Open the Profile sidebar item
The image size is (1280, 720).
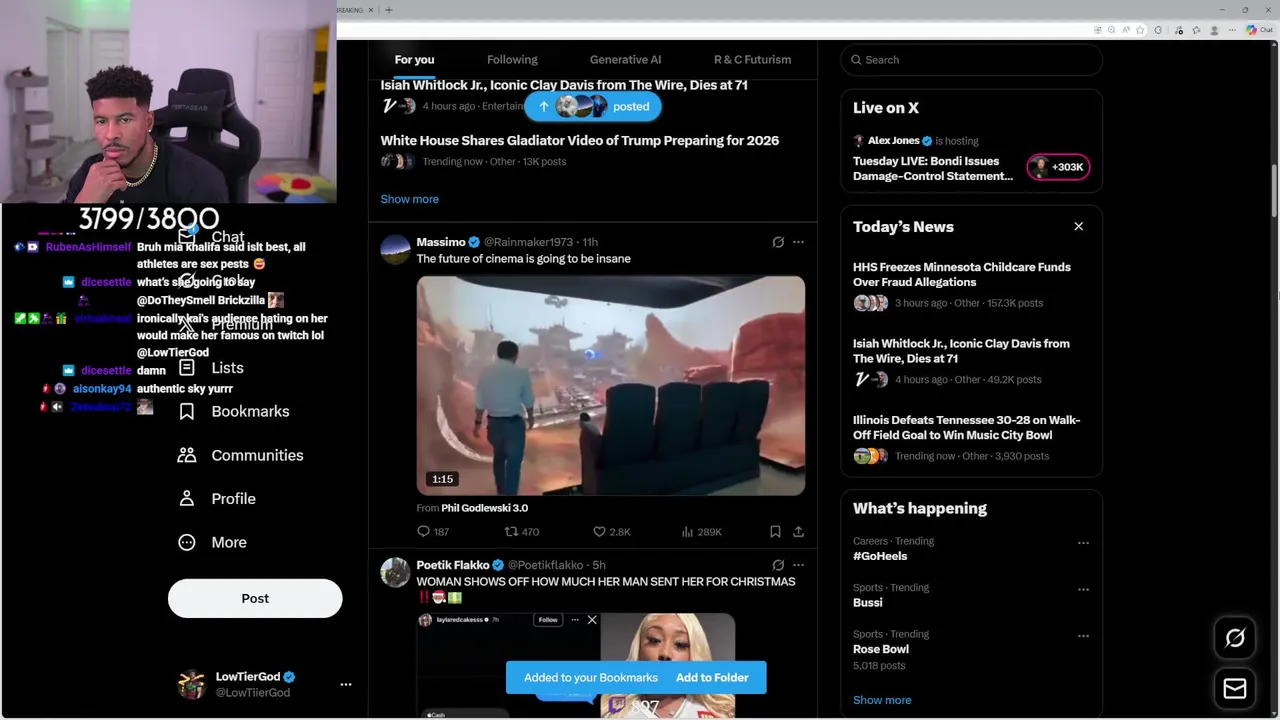coord(216,499)
